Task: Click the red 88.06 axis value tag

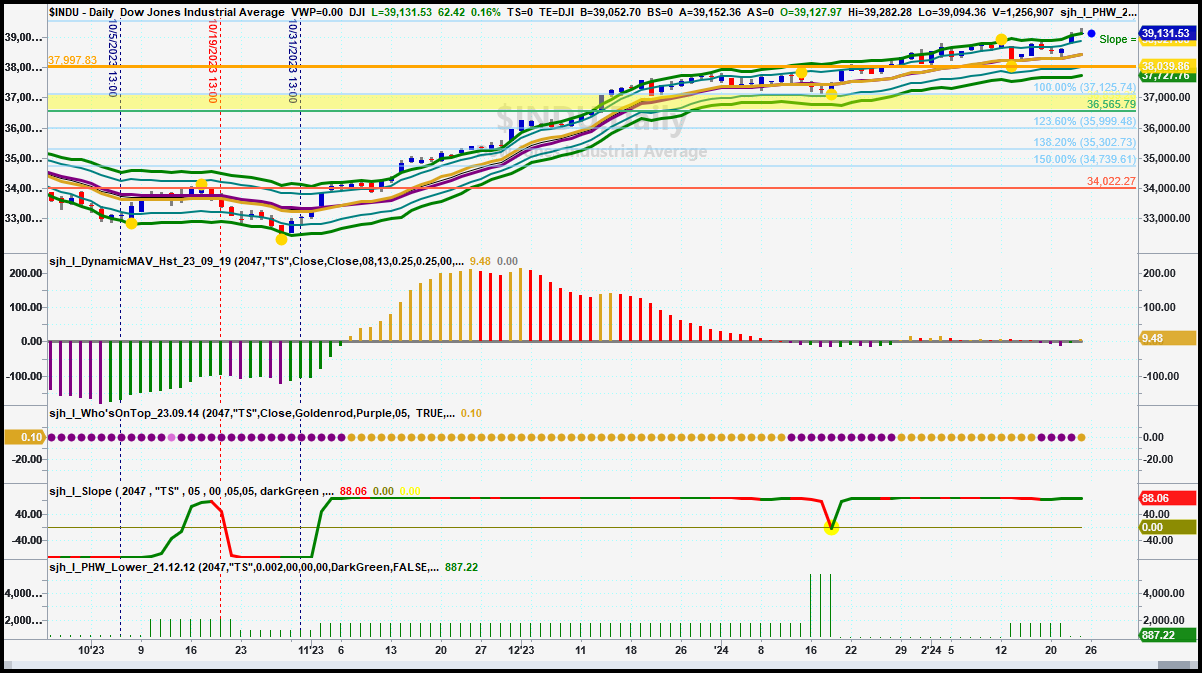Action: click(1168, 498)
